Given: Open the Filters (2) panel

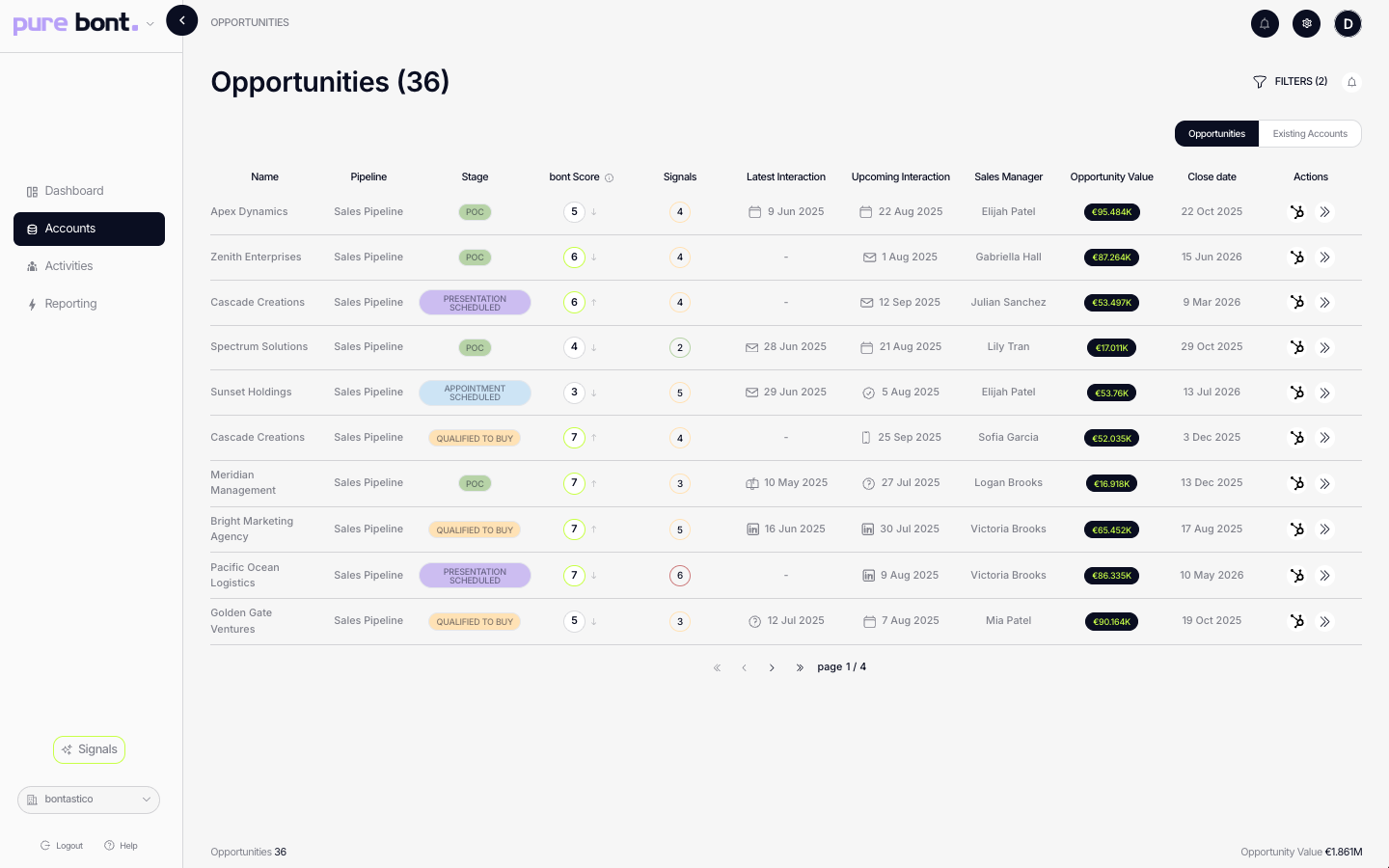Looking at the screenshot, I should point(1290,82).
